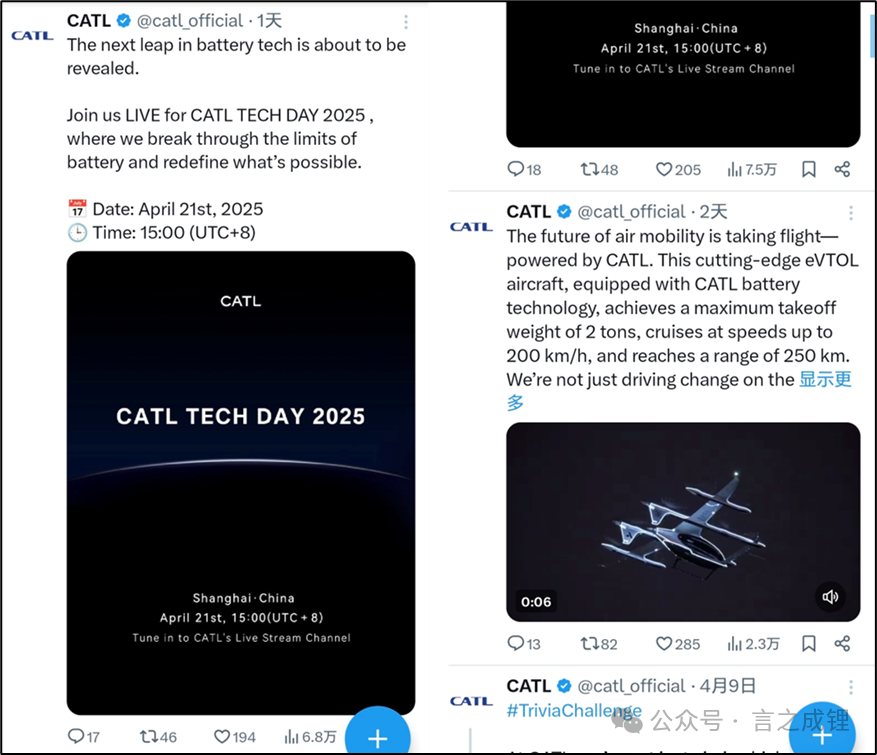Image resolution: width=877 pixels, height=755 pixels.
Task: Like the top-right tweet with 205 likes
Action: click(x=677, y=169)
